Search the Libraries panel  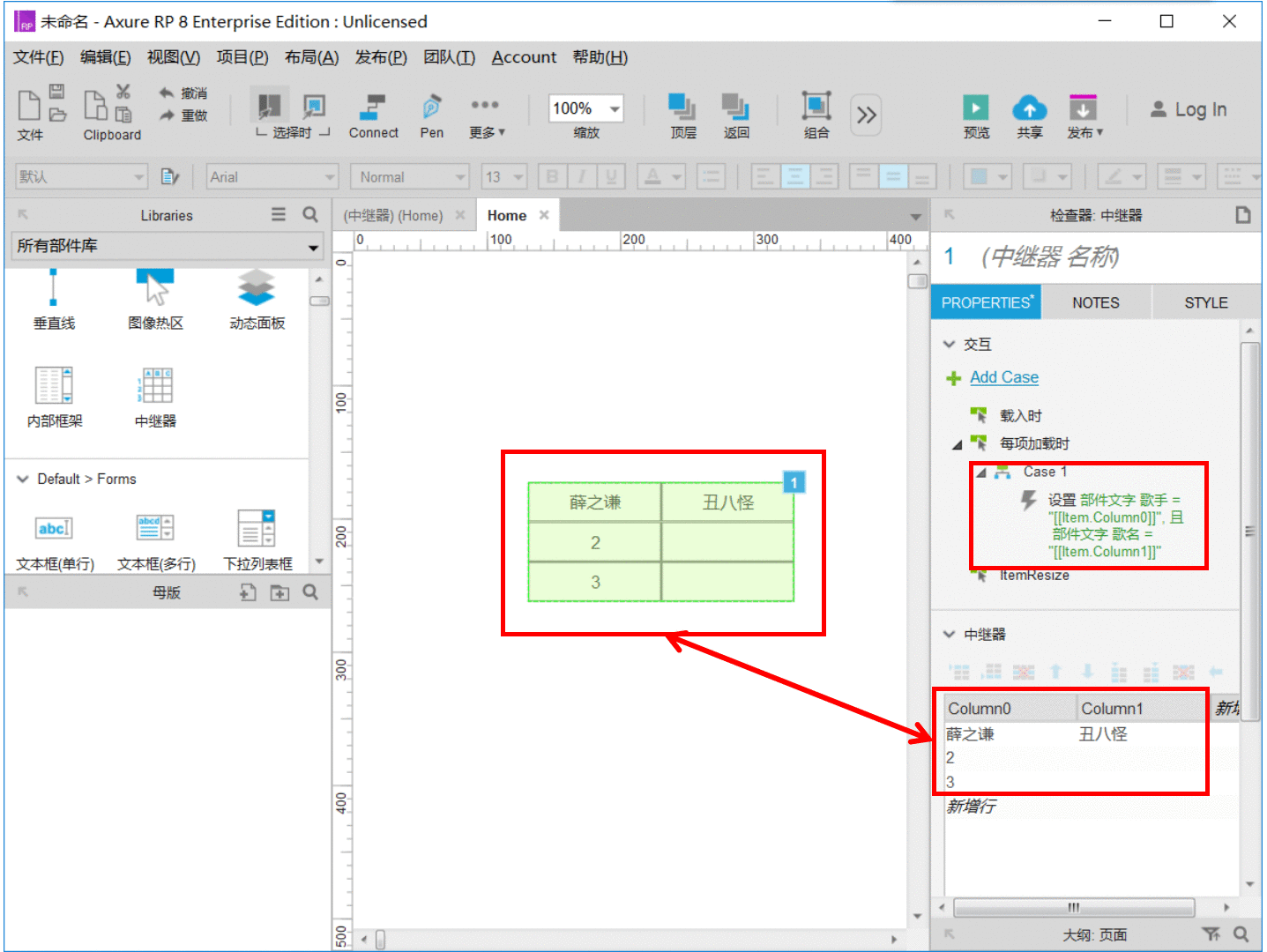pyautogui.click(x=310, y=214)
